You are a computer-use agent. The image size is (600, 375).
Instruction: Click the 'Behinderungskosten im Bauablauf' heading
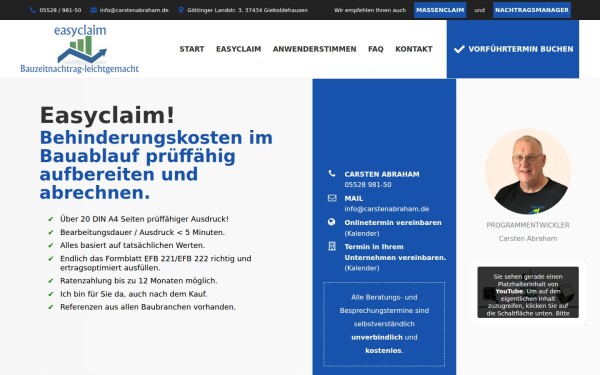pos(156,165)
